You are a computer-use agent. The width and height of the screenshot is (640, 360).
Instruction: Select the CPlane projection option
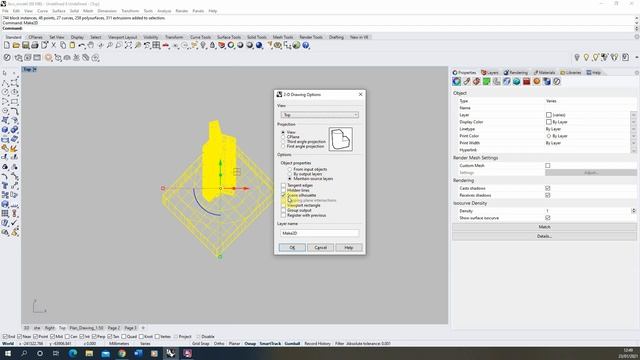pyautogui.click(x=283, y=137)
